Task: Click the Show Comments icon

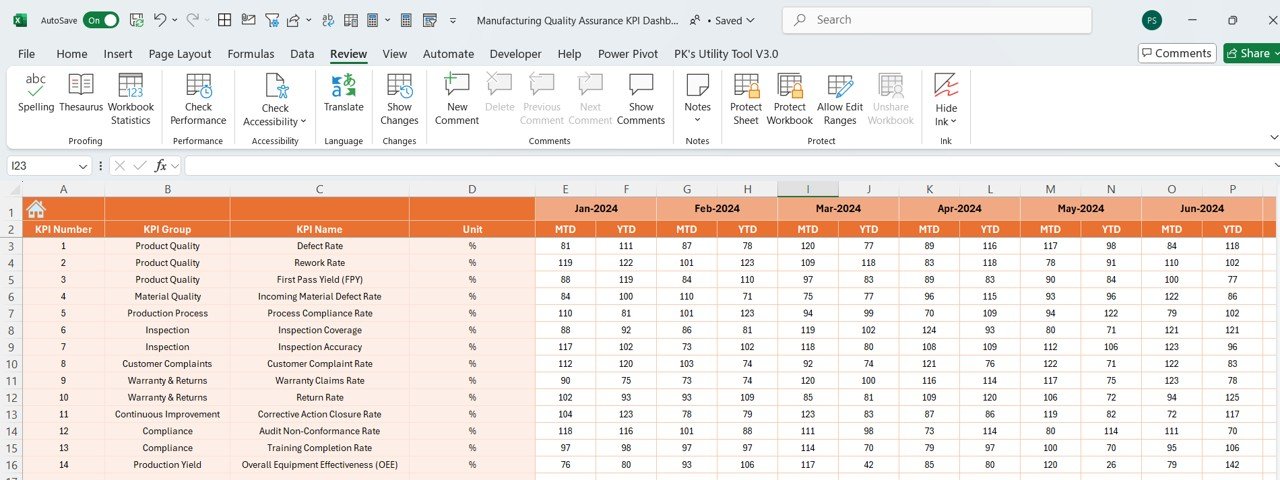Action: pyautogui.click(x=641, y=85)
